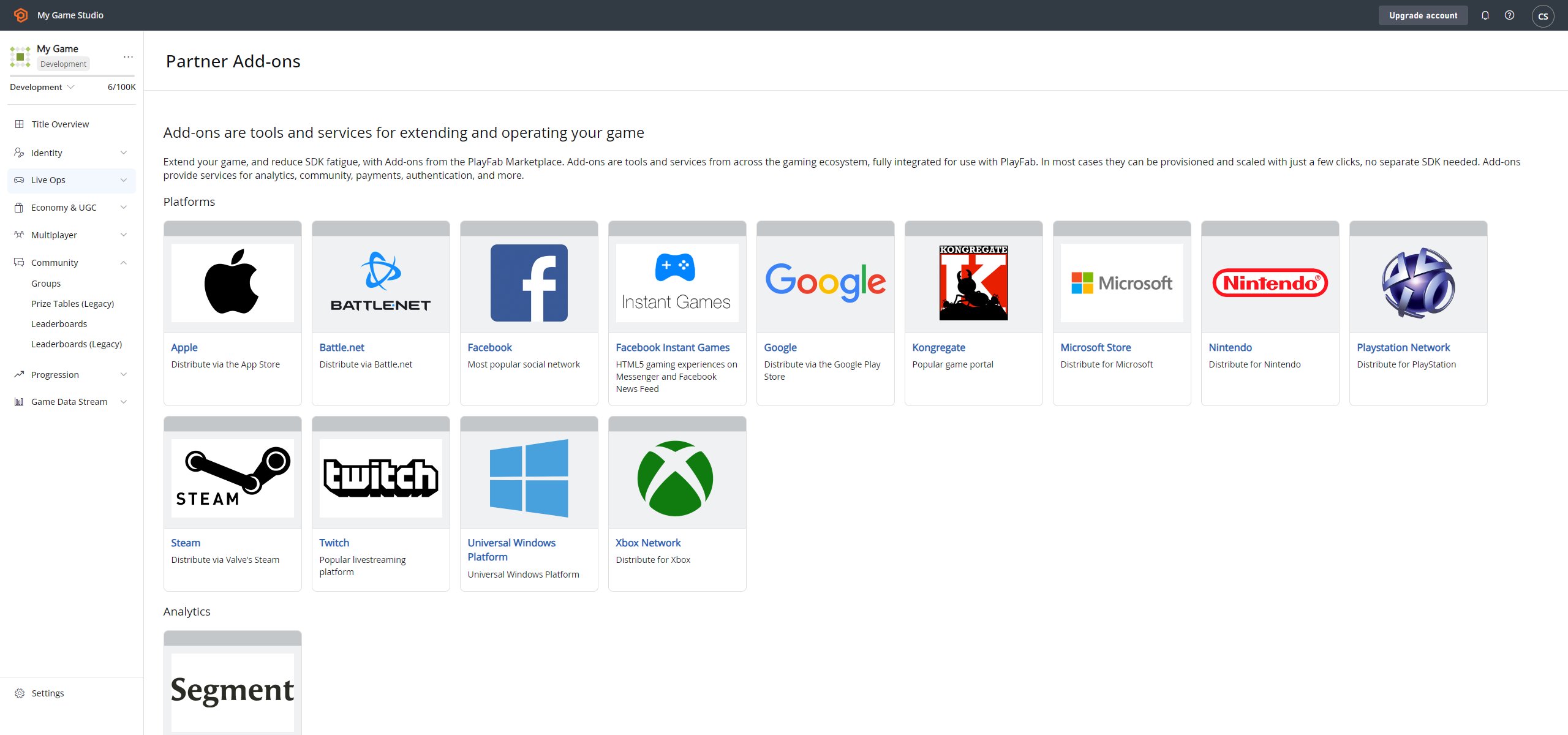Expand the Game Data Stream chevron

click(x=124, y=402)
